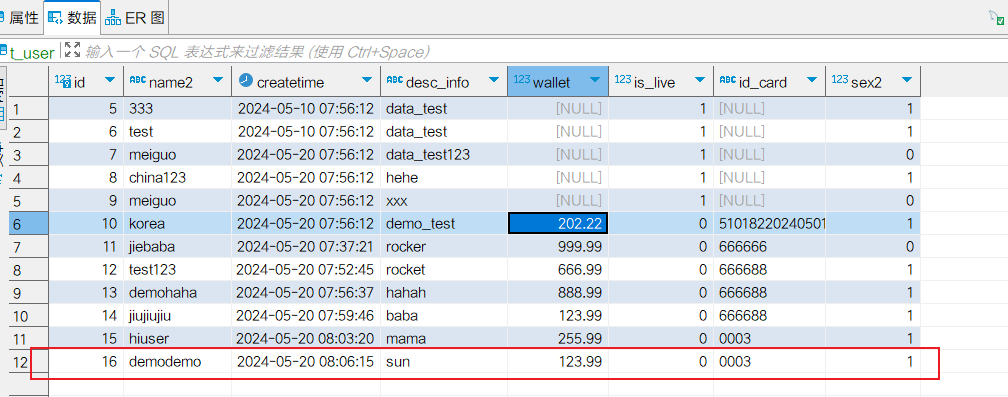Select the createtime column header
The height and width of the screenshot is (397, 1008).
(306, 81)
